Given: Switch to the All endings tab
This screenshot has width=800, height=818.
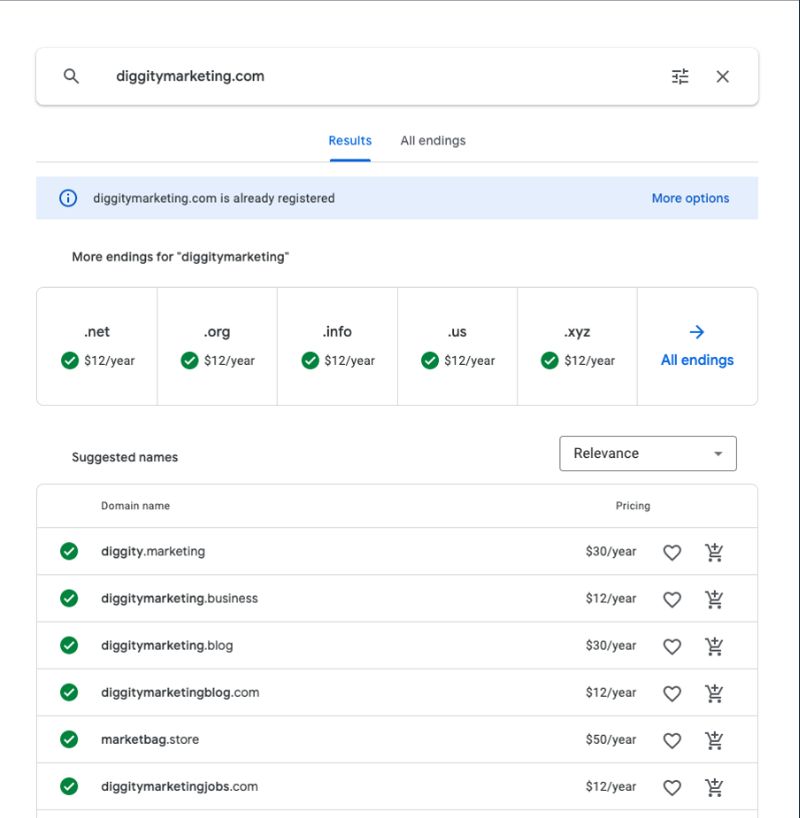Looking at the screenshot, I should (x=433, y=141).
